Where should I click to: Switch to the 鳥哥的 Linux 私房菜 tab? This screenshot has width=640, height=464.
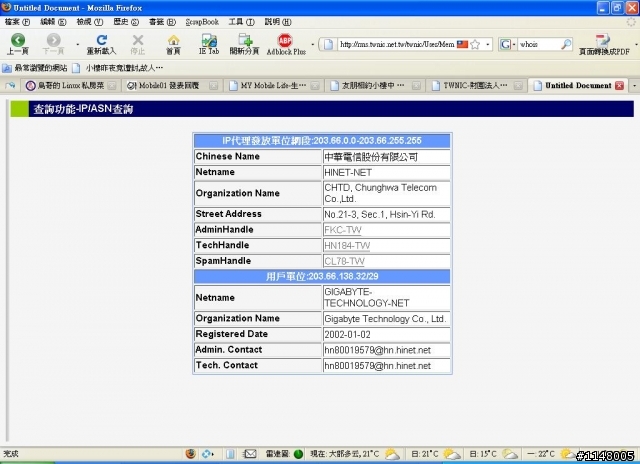tap(70, 85)
